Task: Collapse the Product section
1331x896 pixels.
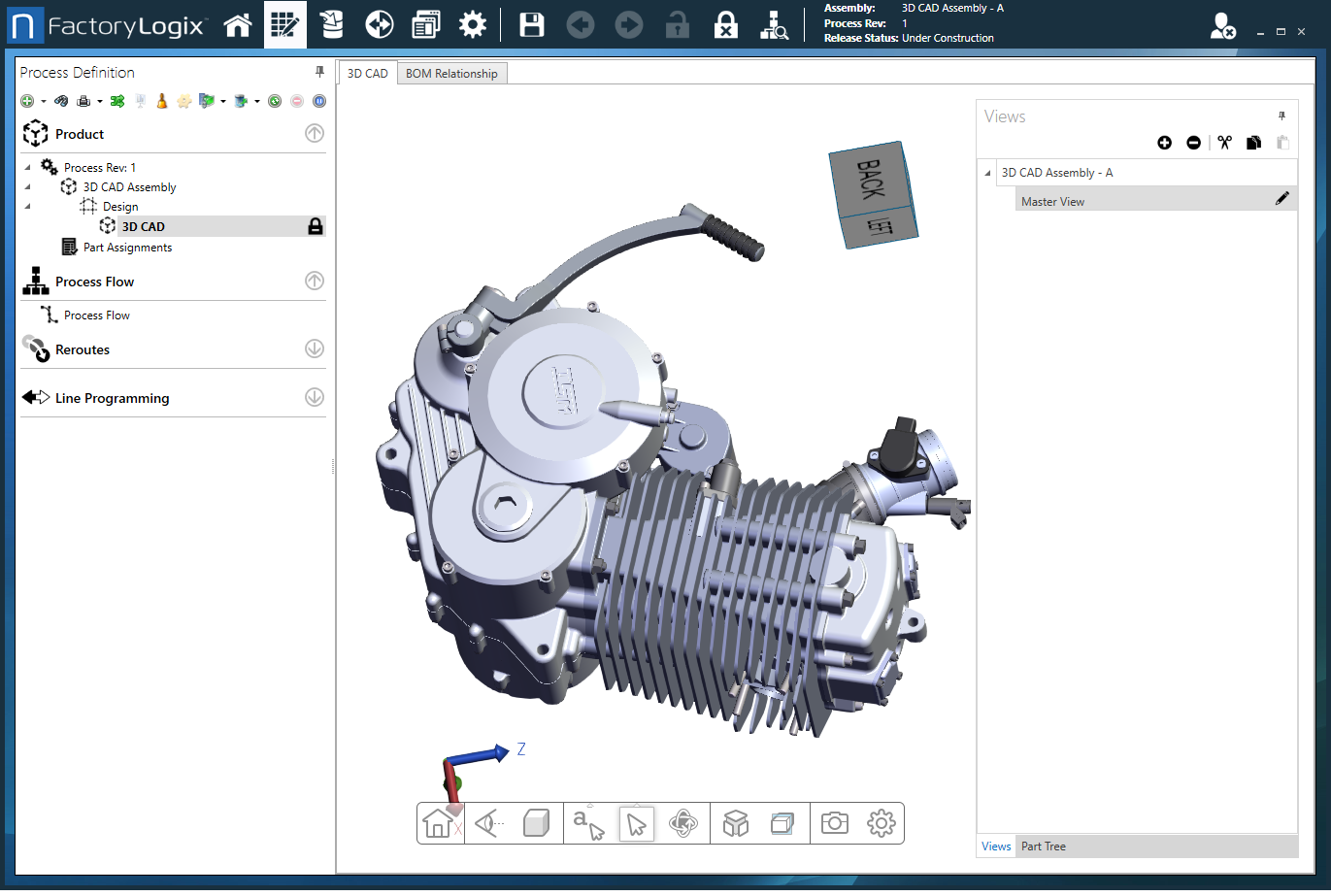Action: (x=315, y=134)
